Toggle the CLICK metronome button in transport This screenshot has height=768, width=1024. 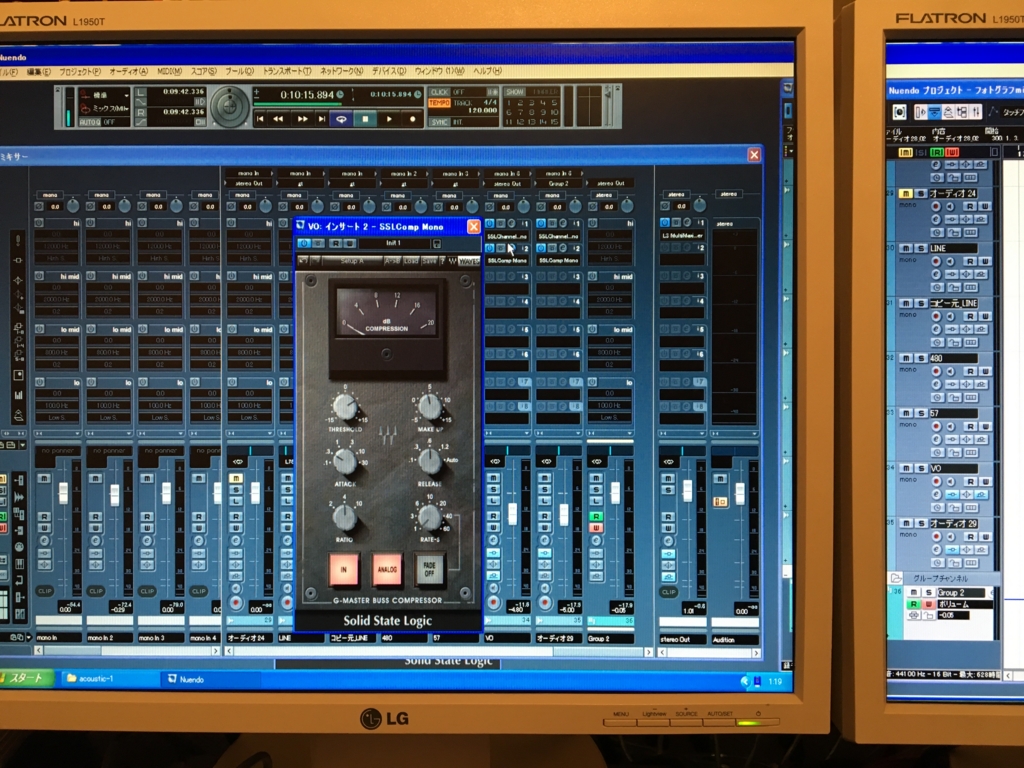[x=440, y=92]
